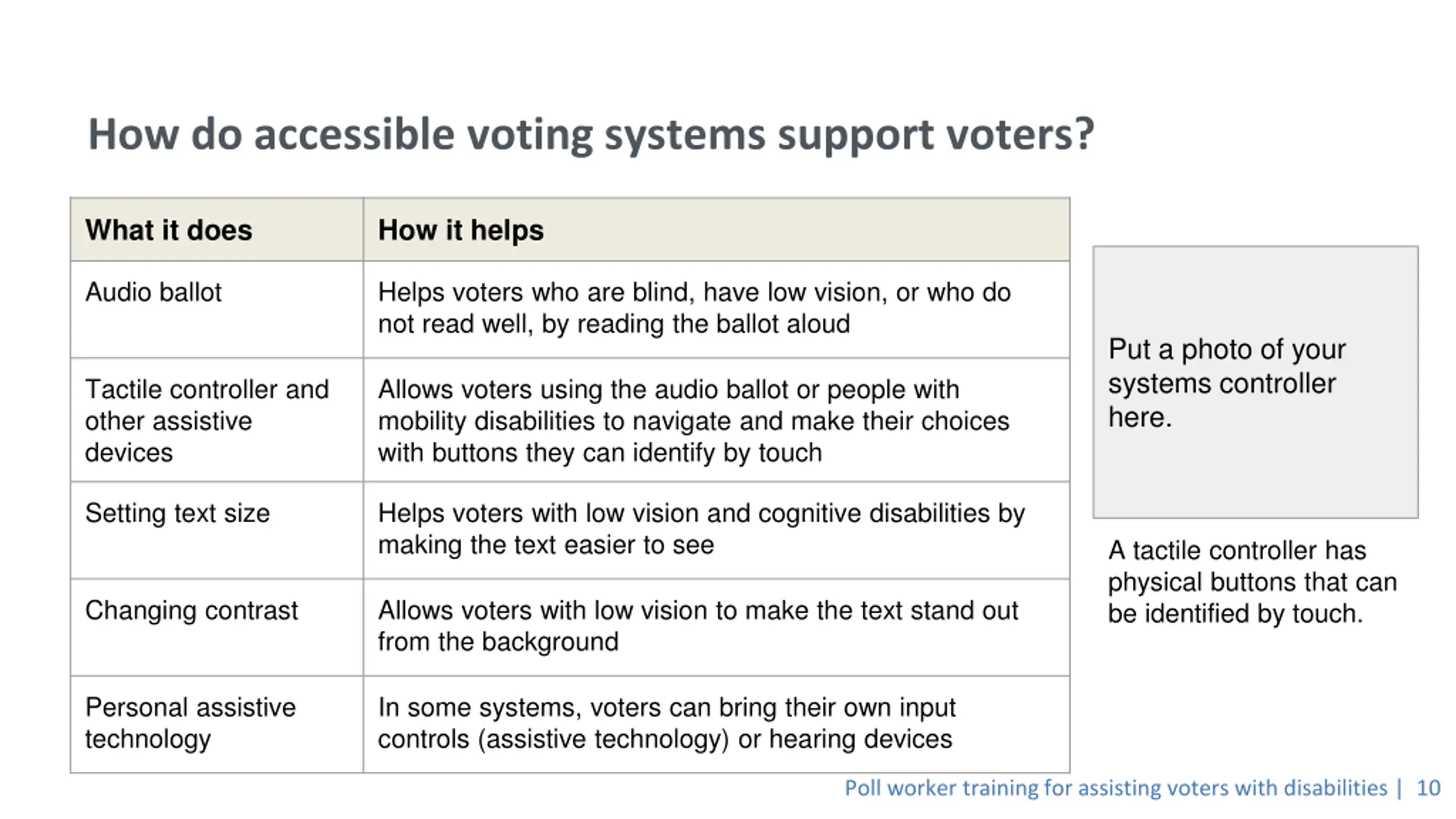Click the cell about text standing out from background
This screenshot has width=1456, height=819.
tap(717, 628)
